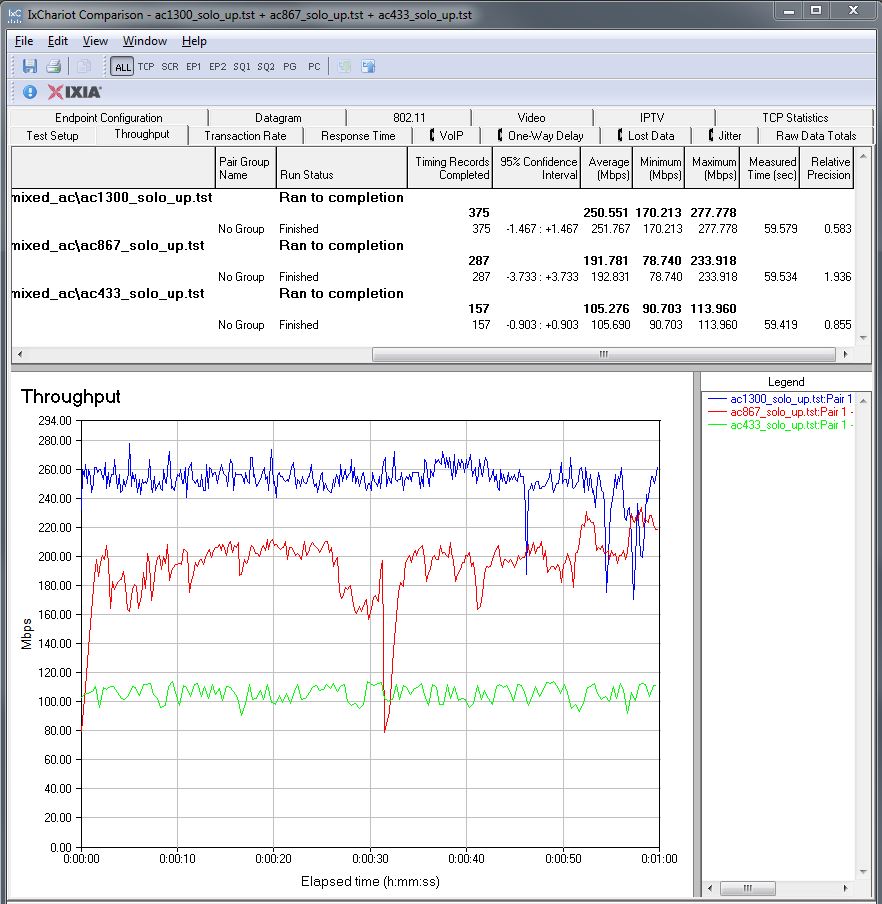Click the IxChariot title bar app icon
The width and height of the screenshot is (882, 904).
pyautogui.click(x=14, y=14)
